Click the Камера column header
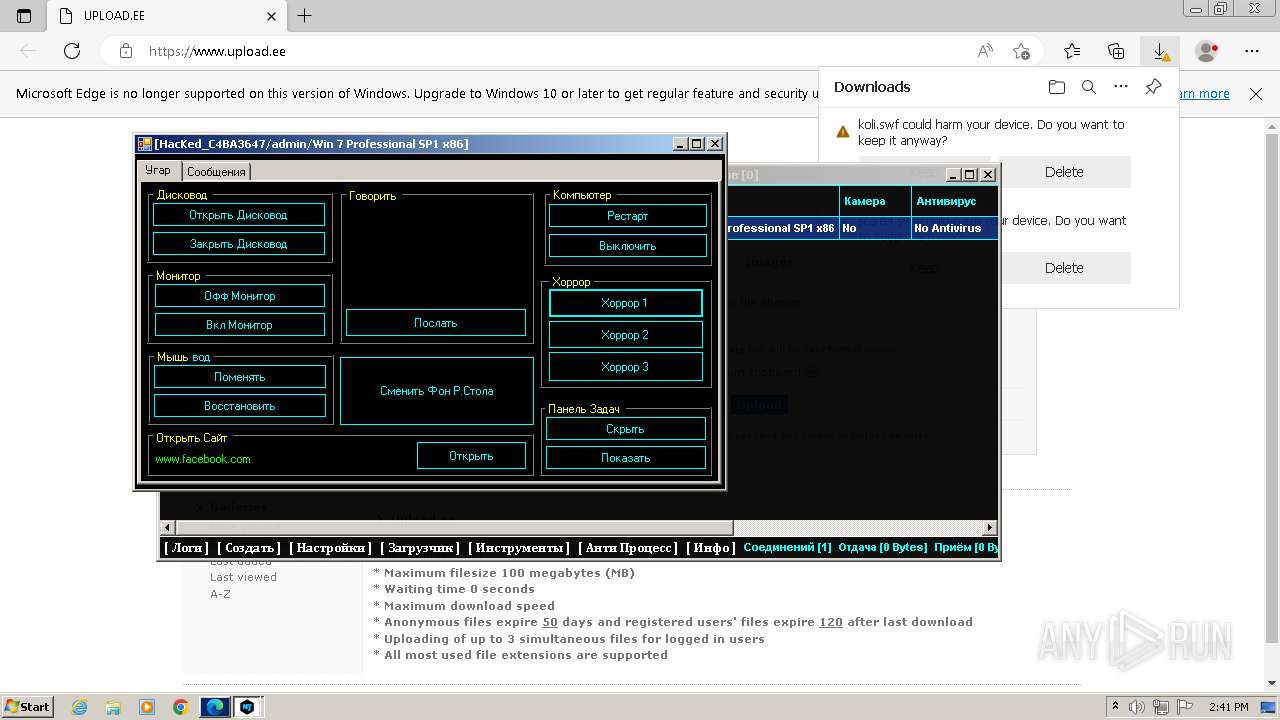 875,201
